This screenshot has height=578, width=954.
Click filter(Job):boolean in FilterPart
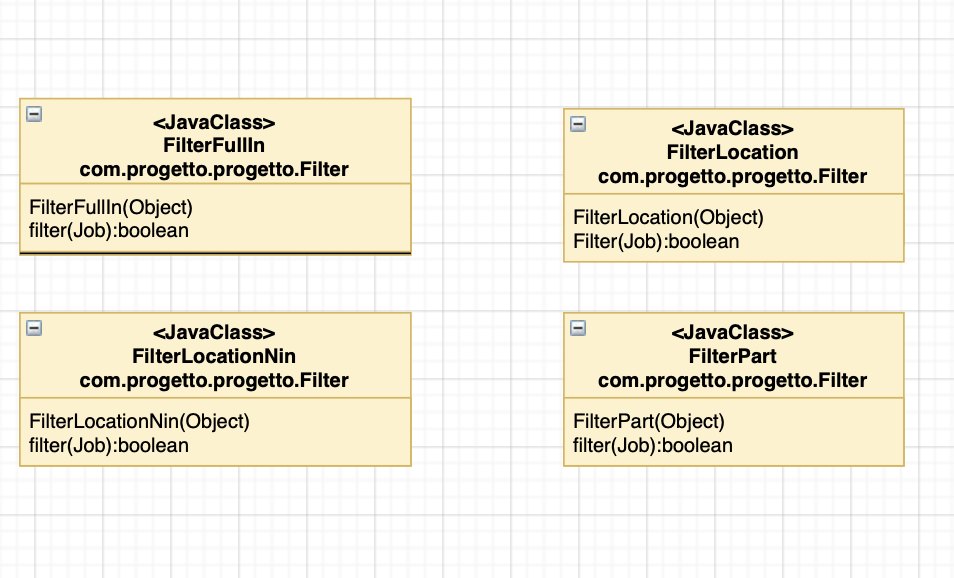coord(653,445)
